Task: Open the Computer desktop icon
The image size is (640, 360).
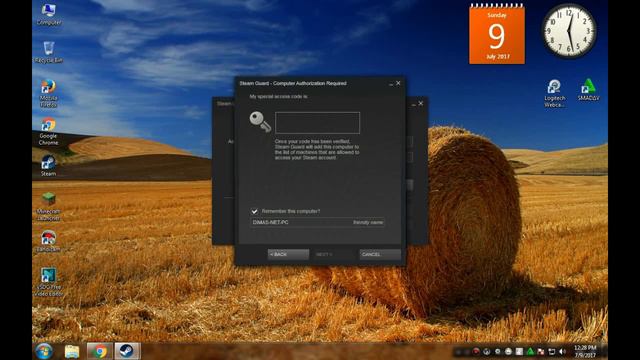Action: pos(49,14)
